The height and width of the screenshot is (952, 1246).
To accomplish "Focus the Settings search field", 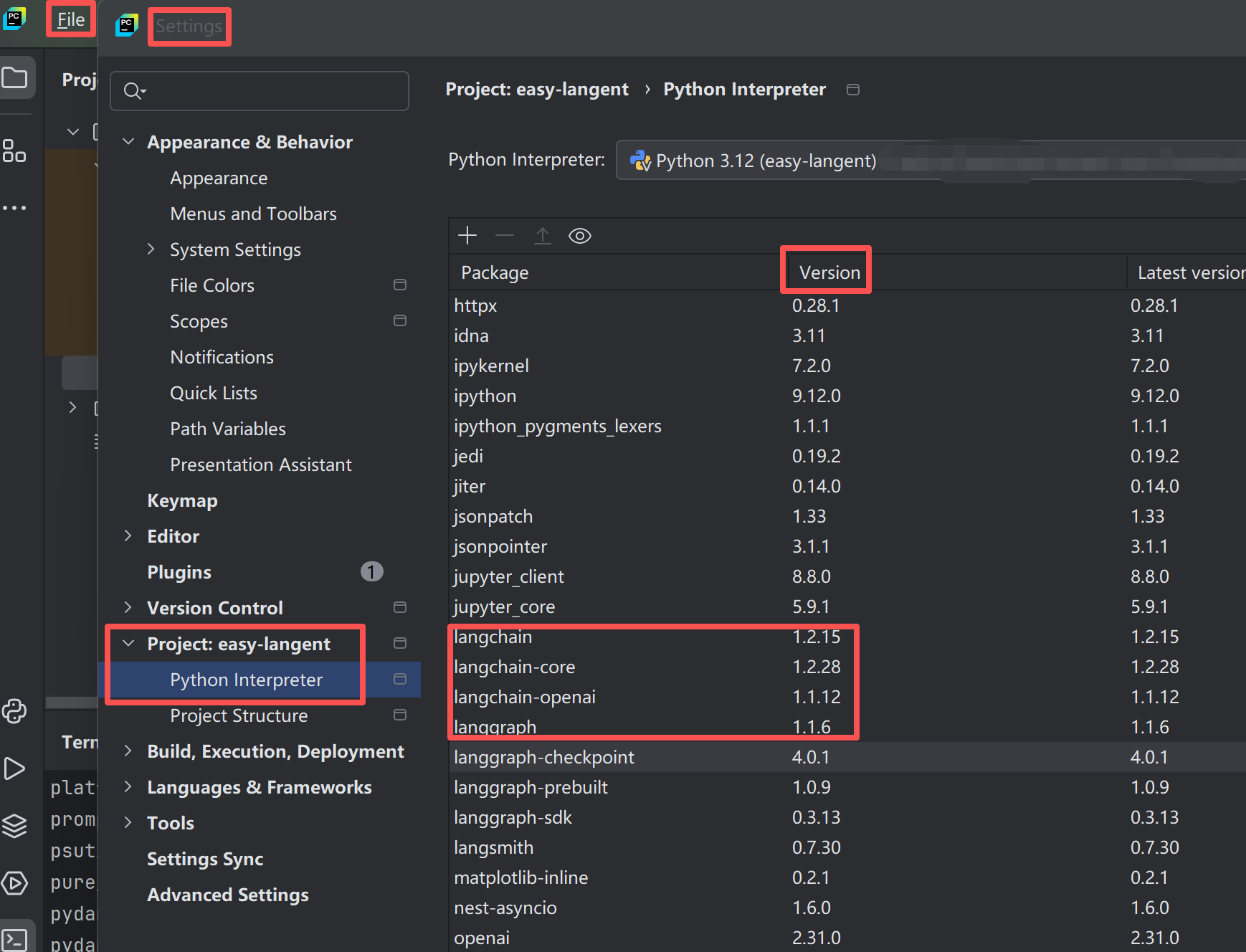I will pos(260,91).
